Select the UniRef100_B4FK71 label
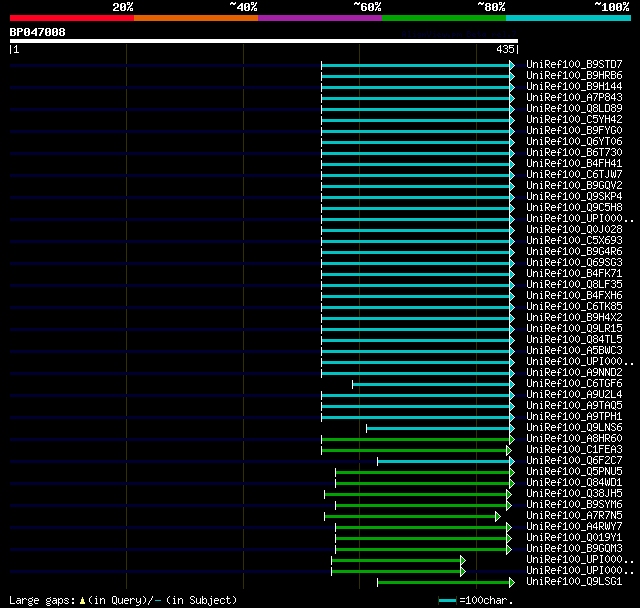Image resolution: width=640 pixels, height=608 pixels. pyautogui.click(x=574, y=274)
